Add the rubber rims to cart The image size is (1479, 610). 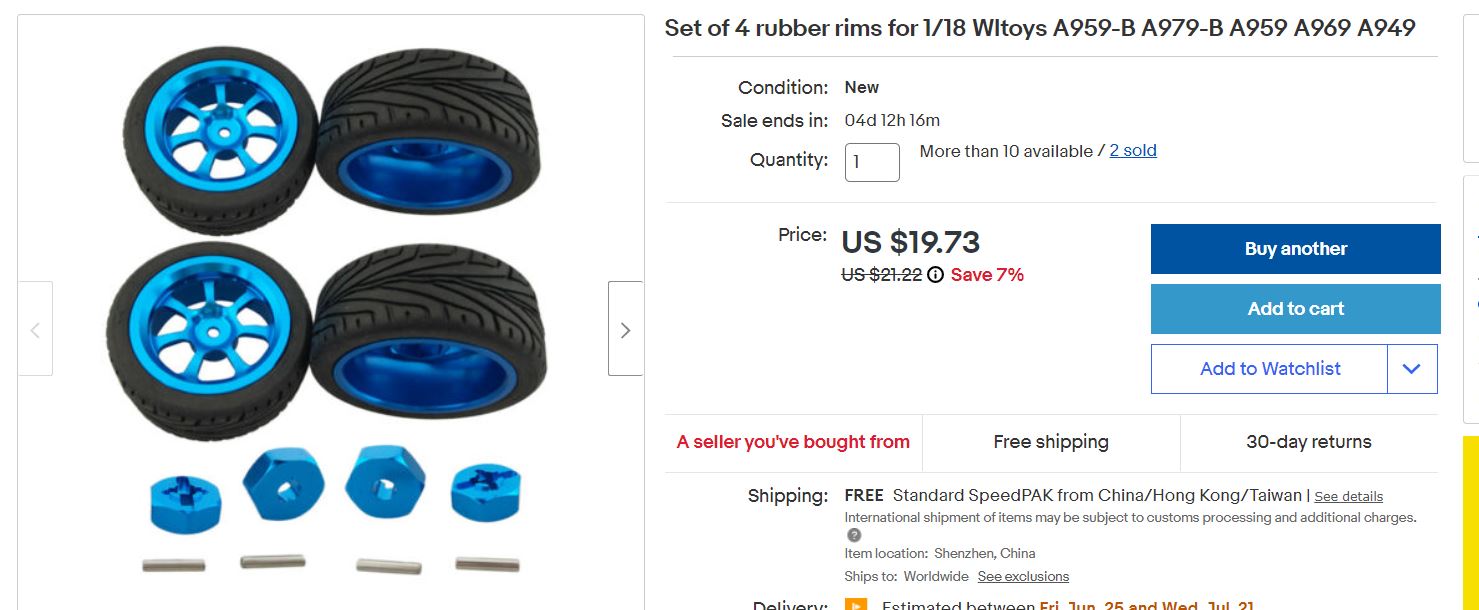click(x=1296, y=309)
